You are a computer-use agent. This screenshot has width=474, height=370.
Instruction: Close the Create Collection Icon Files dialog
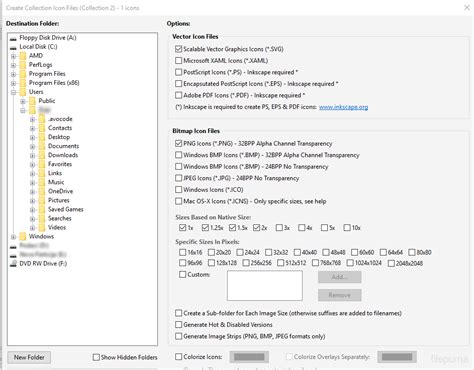pyautogui.click(x=467, y=7)
